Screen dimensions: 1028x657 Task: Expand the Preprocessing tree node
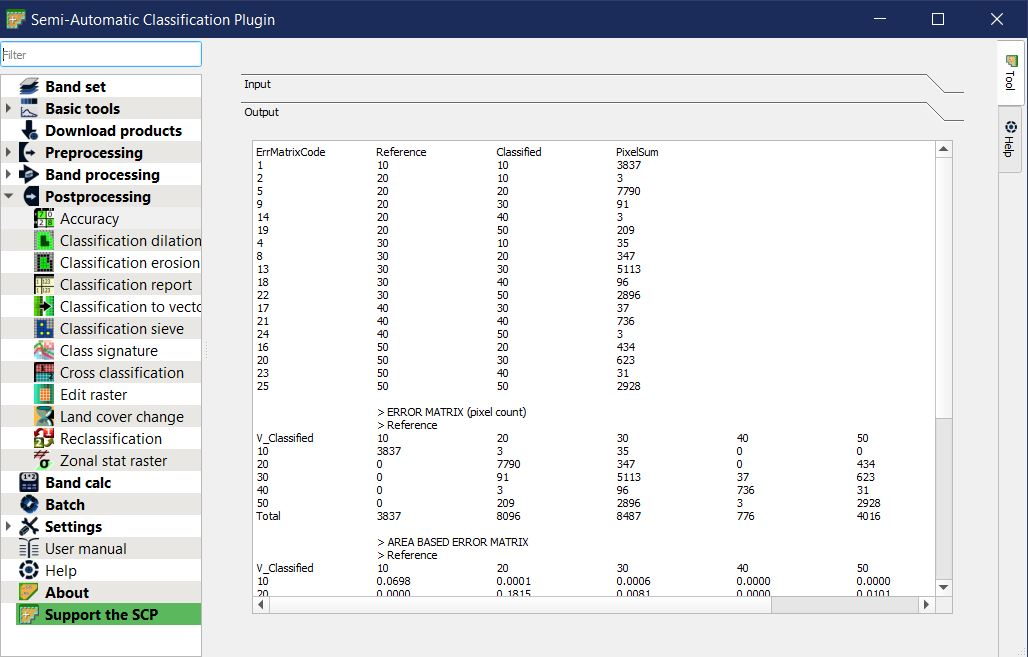(x=9, y=153)
